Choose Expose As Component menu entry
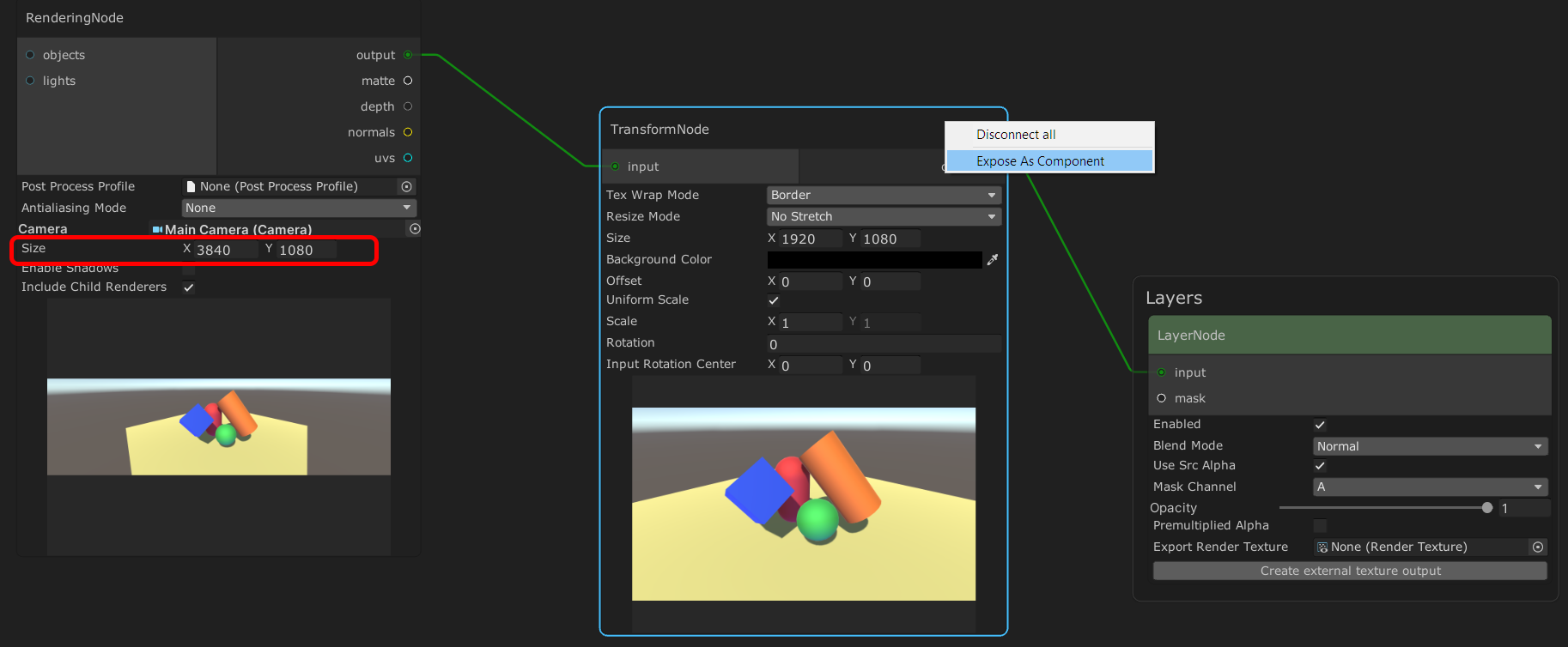 (x=1040, y=161)
